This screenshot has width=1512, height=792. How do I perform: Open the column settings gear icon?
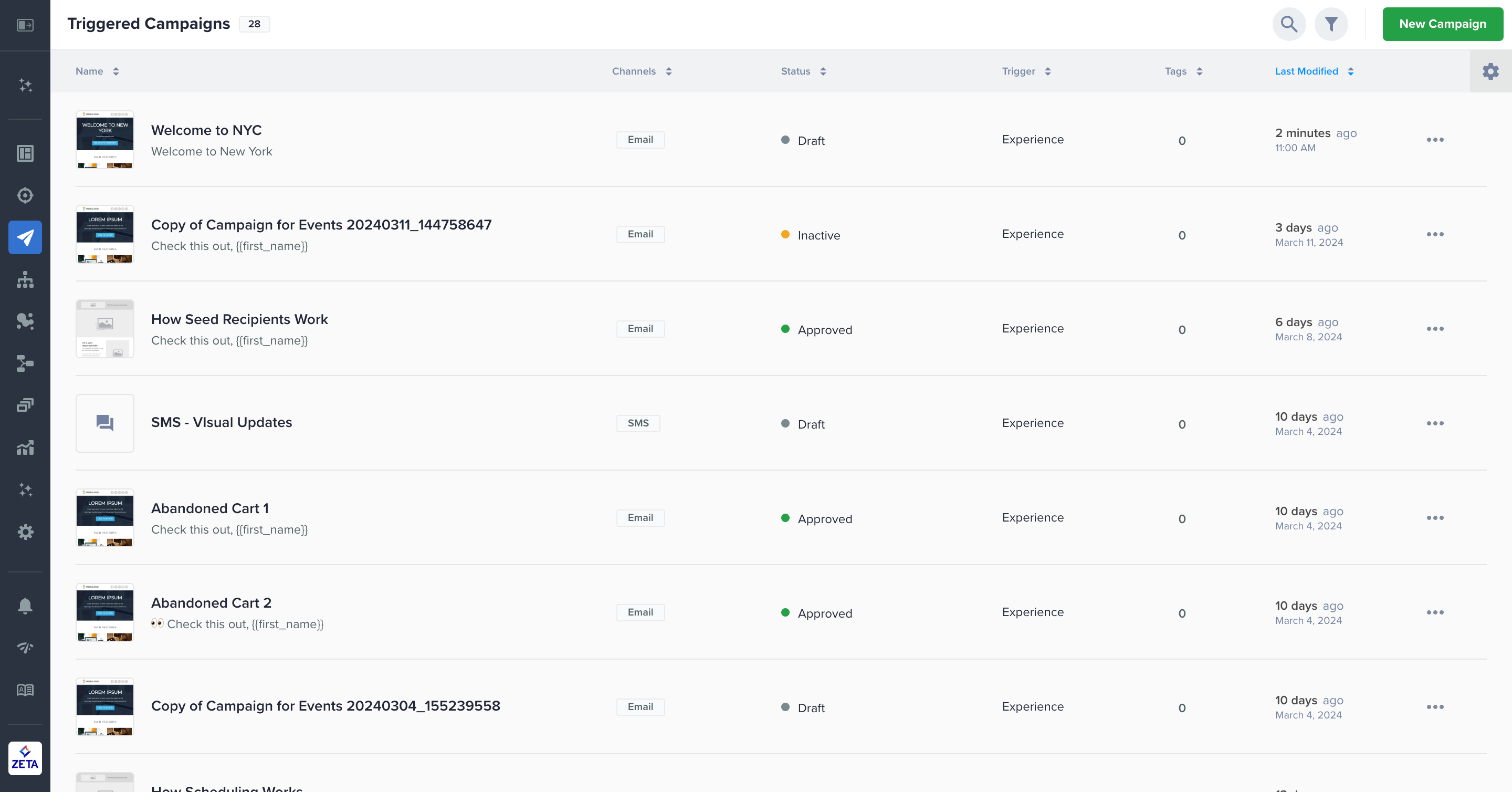click(1490, 71)
